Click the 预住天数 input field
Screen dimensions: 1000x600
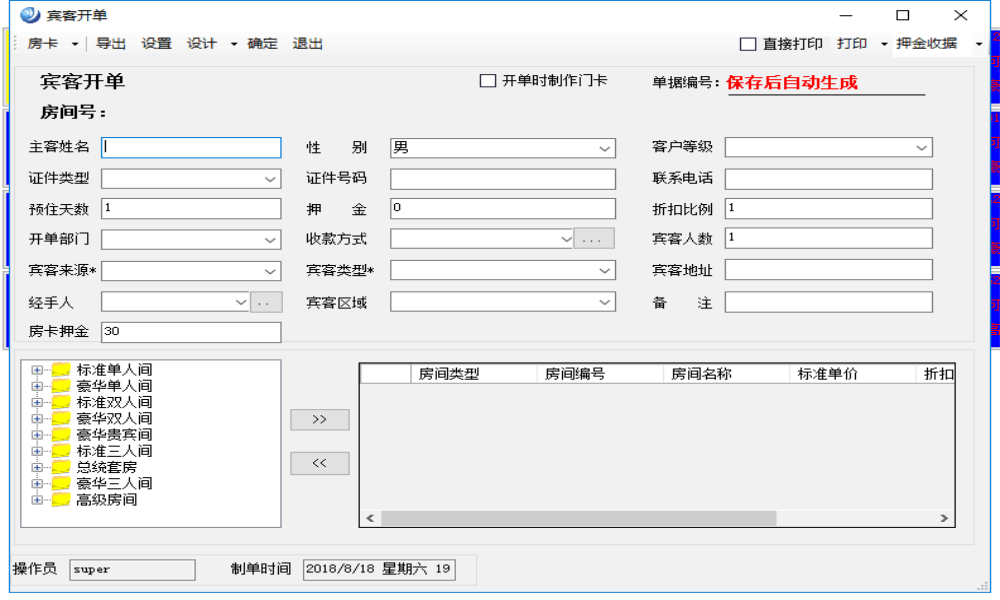coord(191,209)
